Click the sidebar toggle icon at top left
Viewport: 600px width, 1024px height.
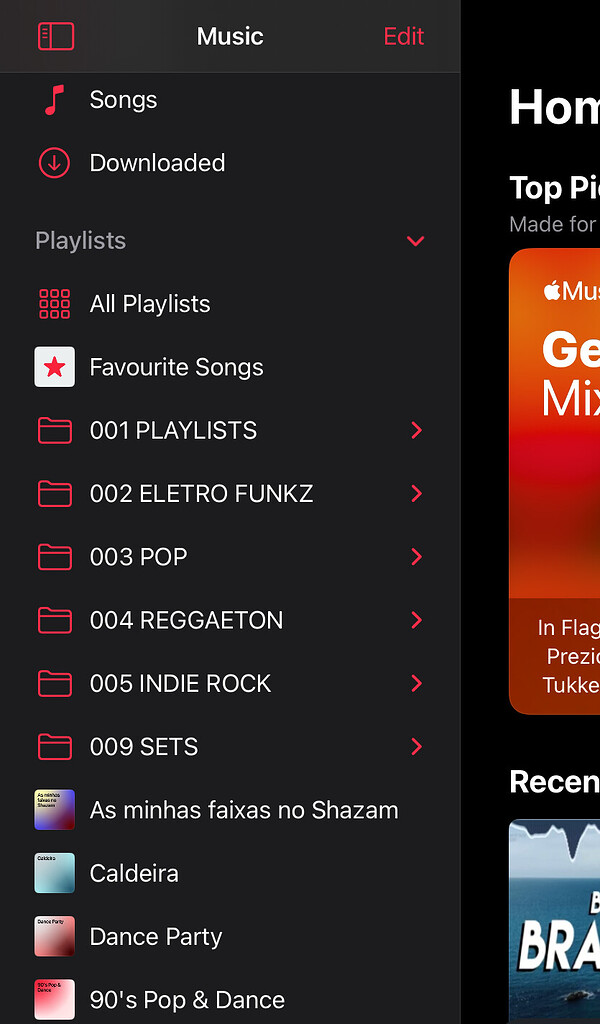(56, 36)
